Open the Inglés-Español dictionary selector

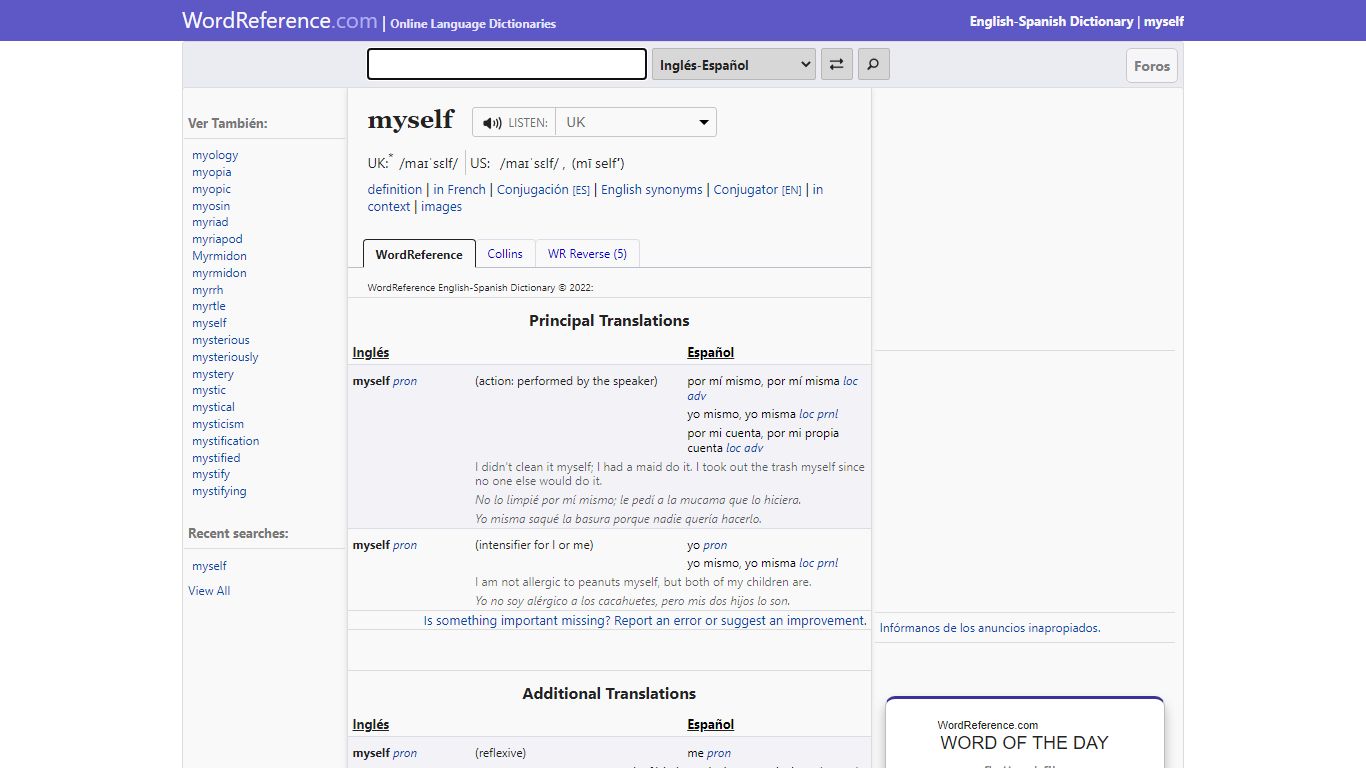[733, 65]
